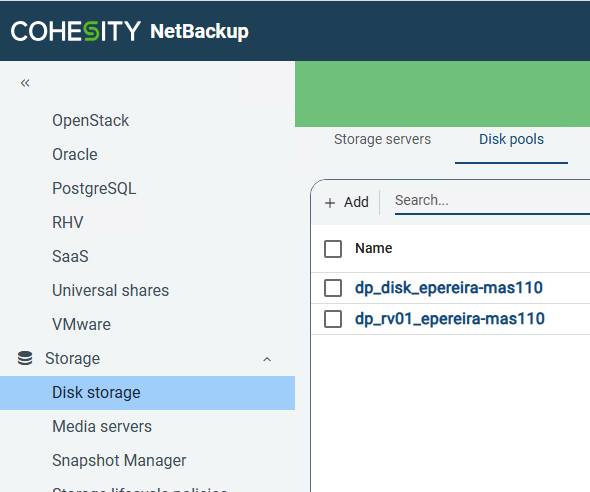This screenshot has width=590, height=492.
Task: Tick the Name header select-all checkbox
Action: tap(333, 249)
